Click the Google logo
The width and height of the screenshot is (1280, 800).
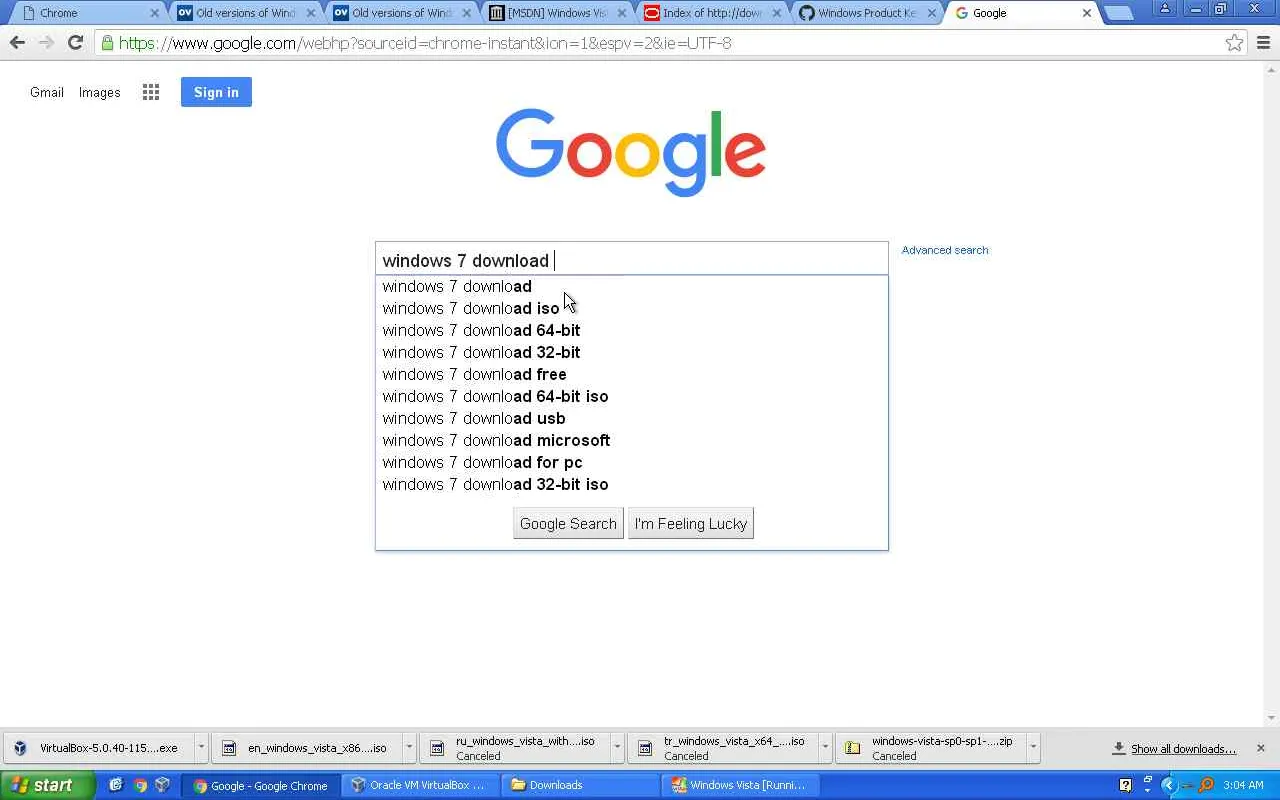click(631, 152)
